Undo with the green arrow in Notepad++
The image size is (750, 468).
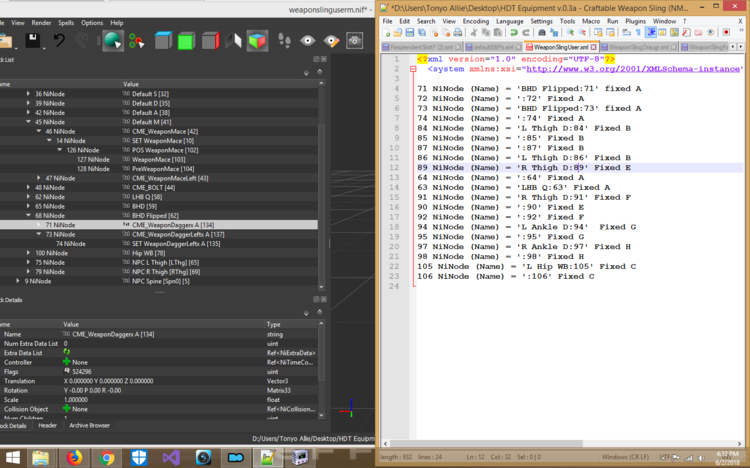[514, 33]
